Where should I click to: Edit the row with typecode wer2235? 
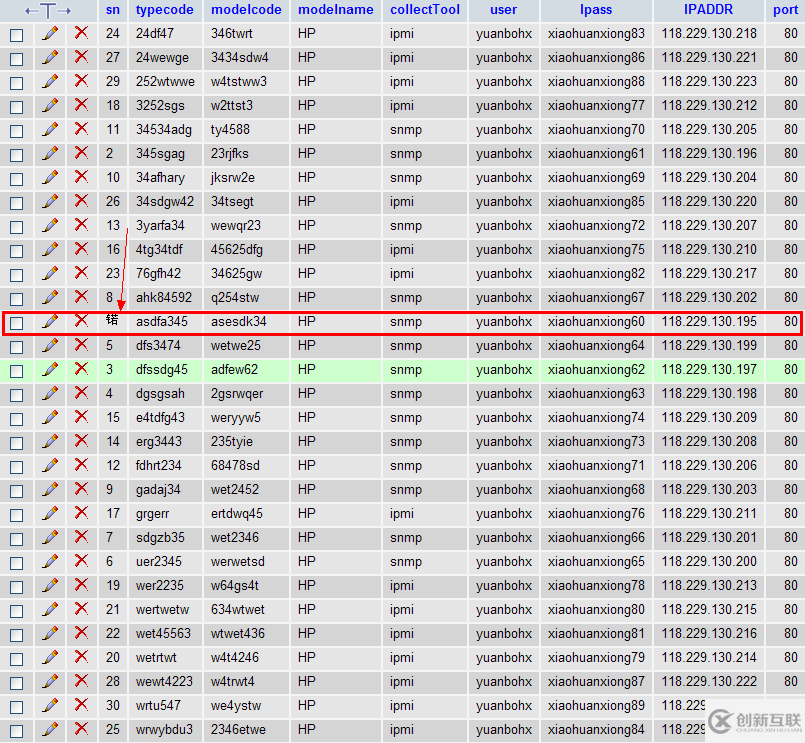pyautogui.click(x=50, y=585)
